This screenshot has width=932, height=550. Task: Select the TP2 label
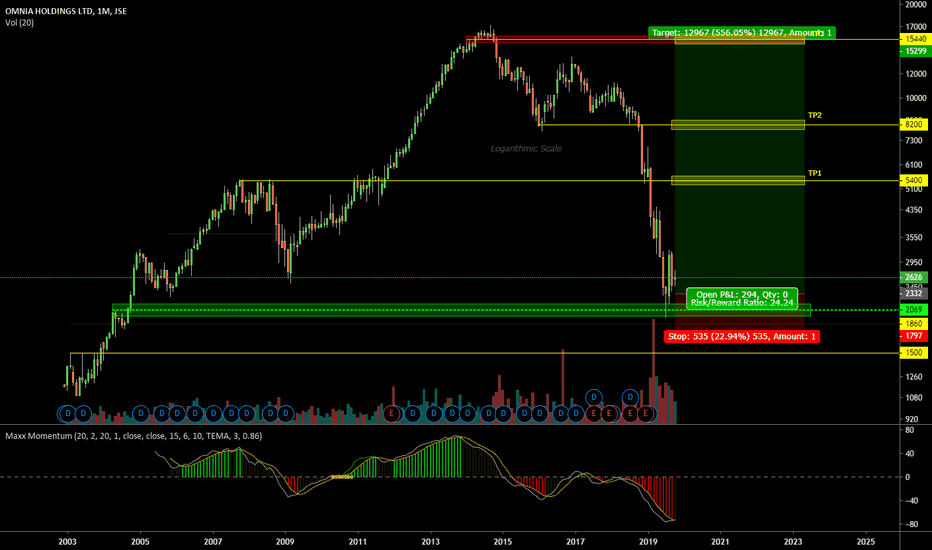(814, 115)
